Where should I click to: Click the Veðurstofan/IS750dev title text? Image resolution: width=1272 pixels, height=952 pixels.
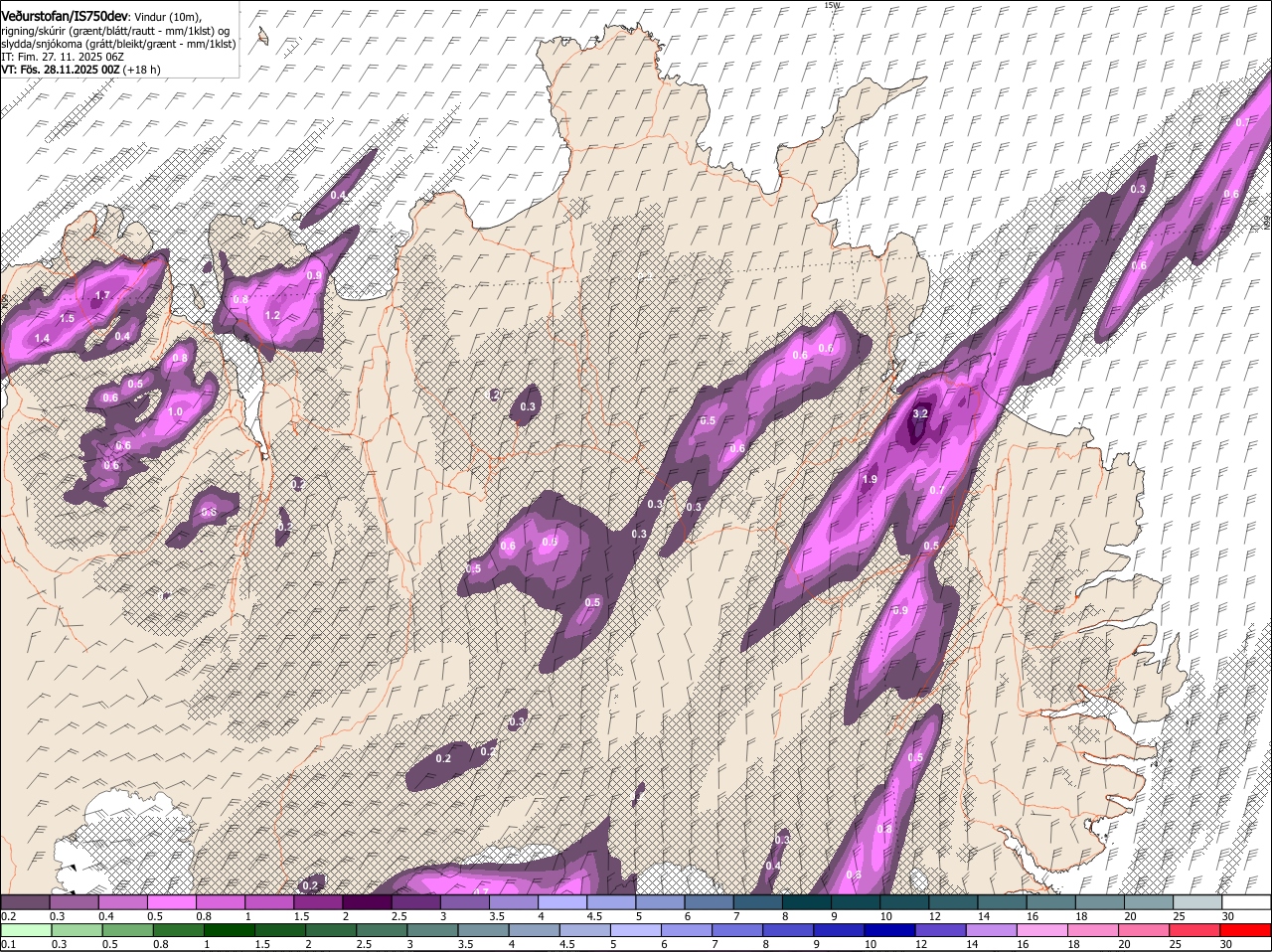(65, 17)
